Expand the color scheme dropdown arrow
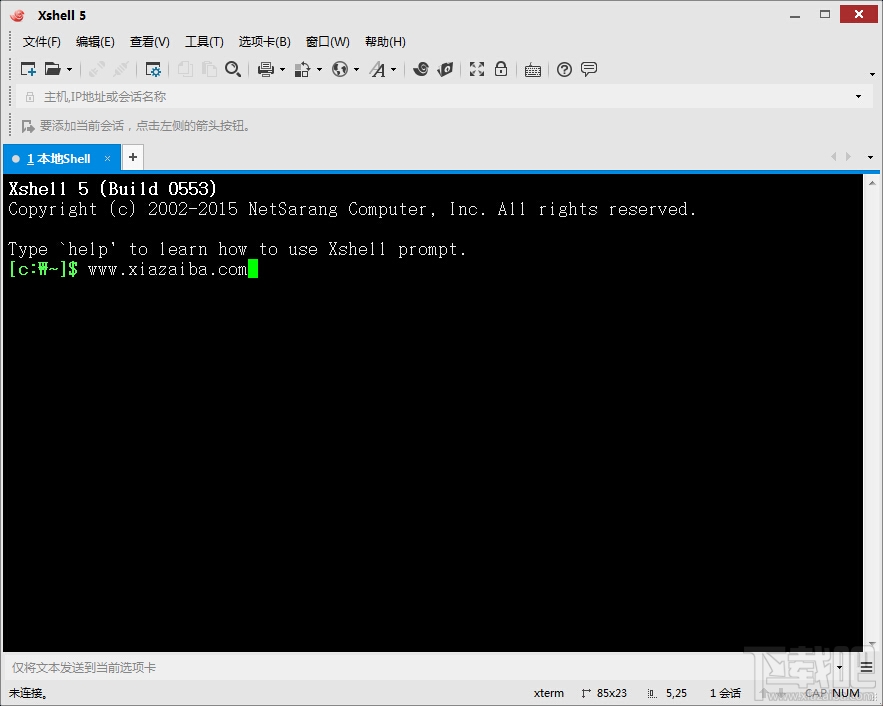The image size is (883, 706). (319, 70)
